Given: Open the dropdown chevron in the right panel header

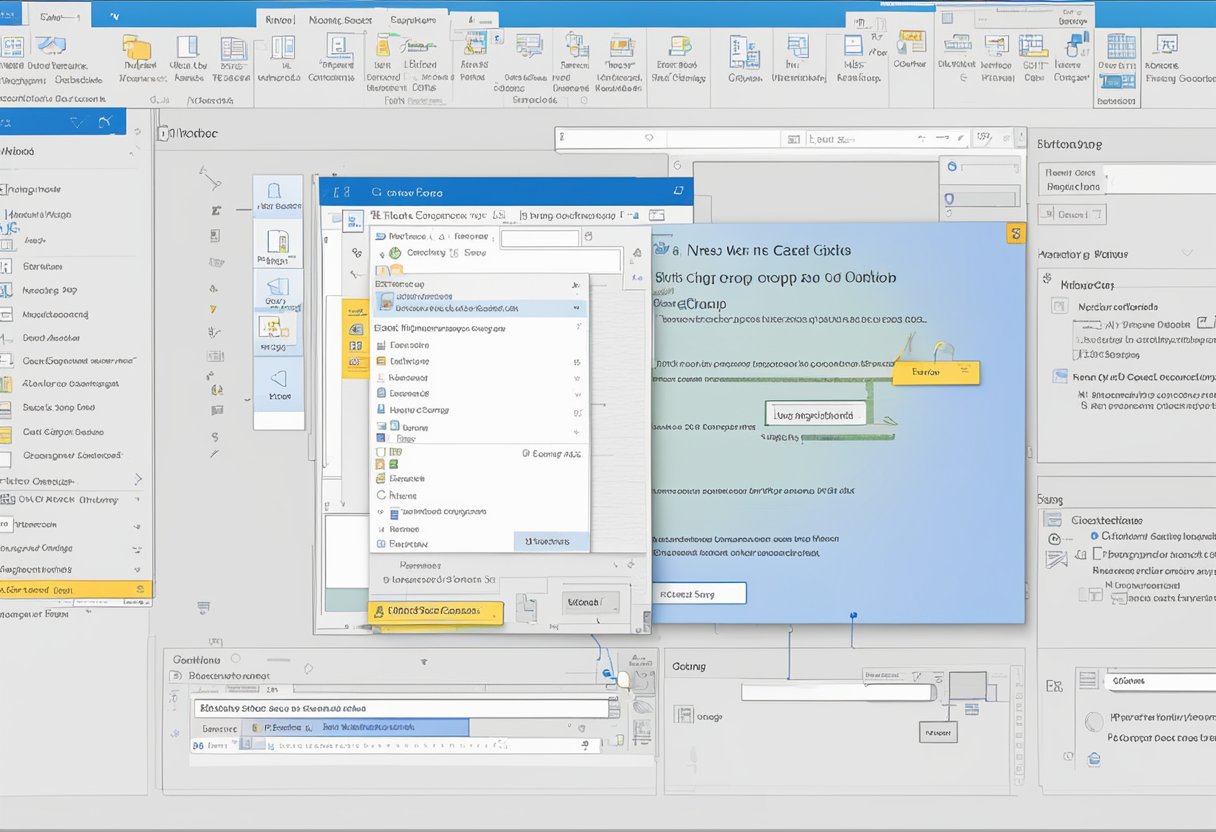Looking at the screenshot, I should pos(1188,254).
